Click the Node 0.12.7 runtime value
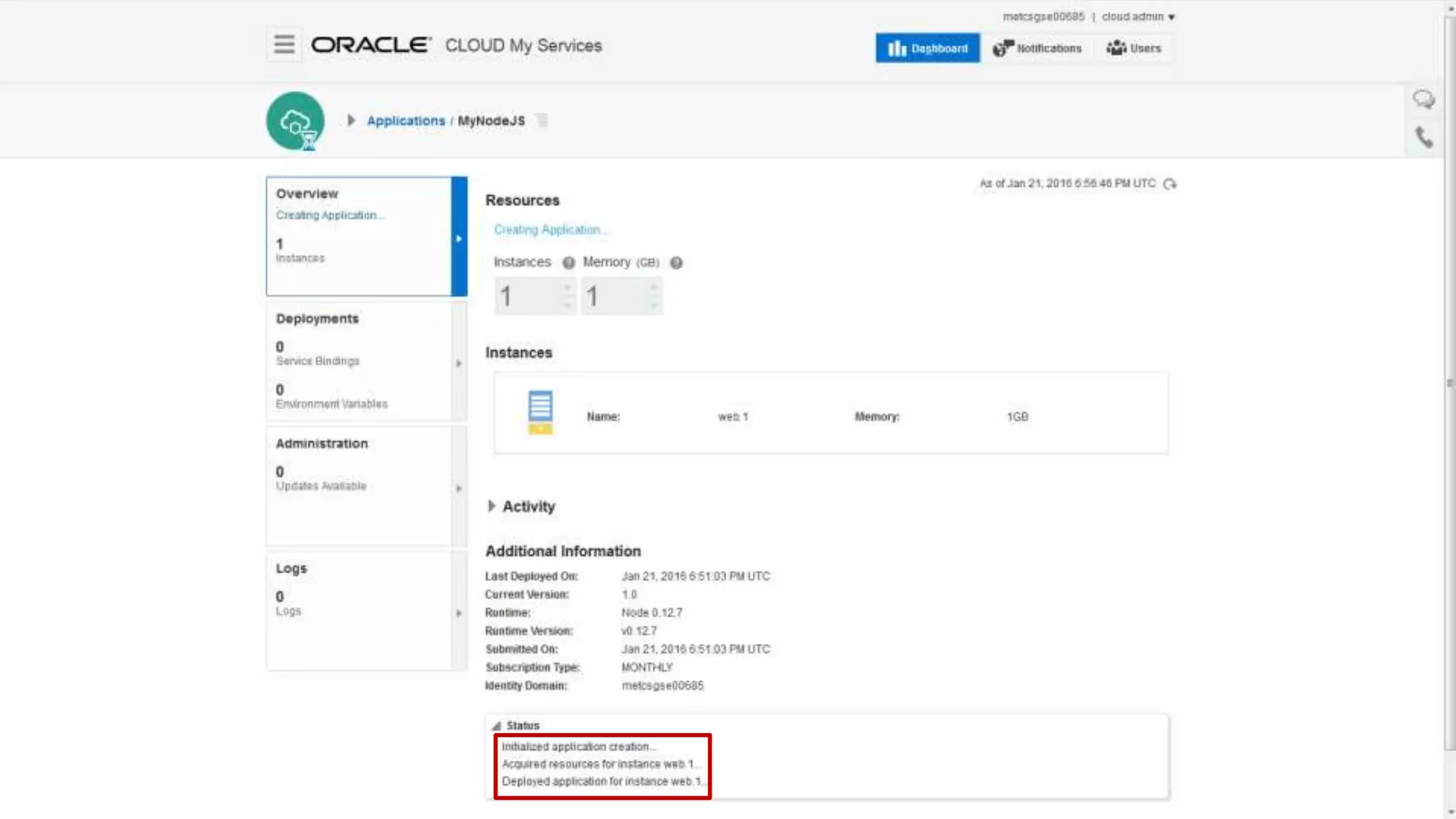 pyautogui.click(x=652, y=613)
